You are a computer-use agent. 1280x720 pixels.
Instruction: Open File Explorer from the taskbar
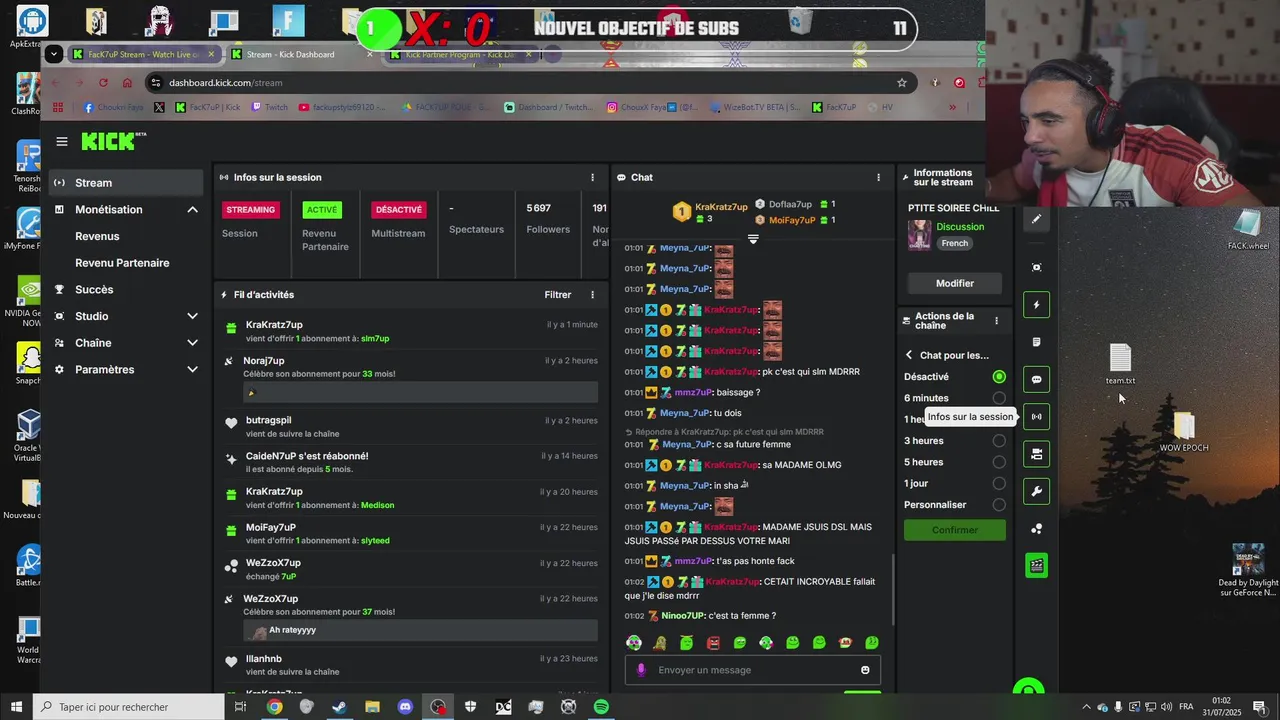point(372,707)
